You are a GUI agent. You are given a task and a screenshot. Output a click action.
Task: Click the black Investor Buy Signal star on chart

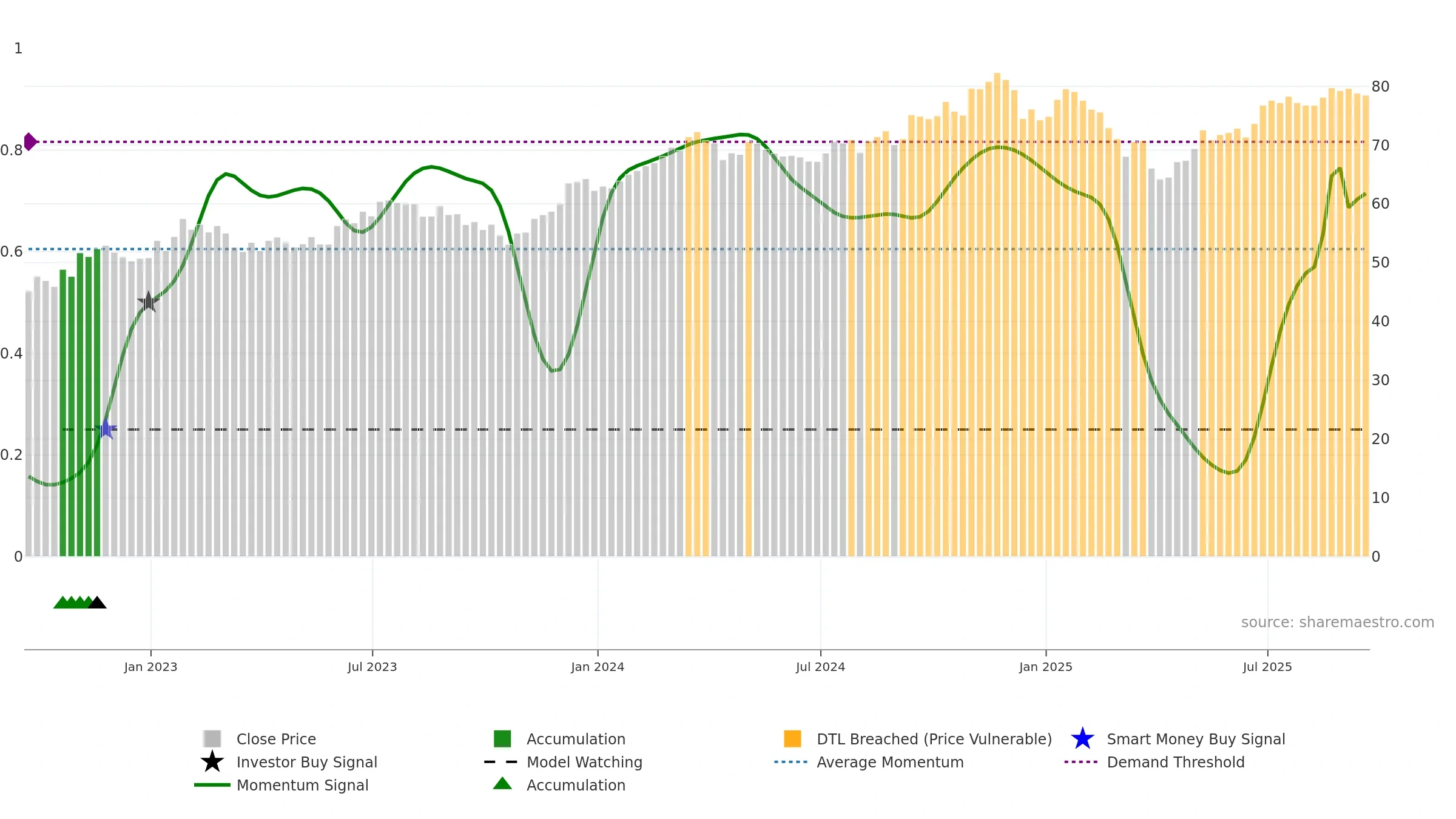coord(148,302)
